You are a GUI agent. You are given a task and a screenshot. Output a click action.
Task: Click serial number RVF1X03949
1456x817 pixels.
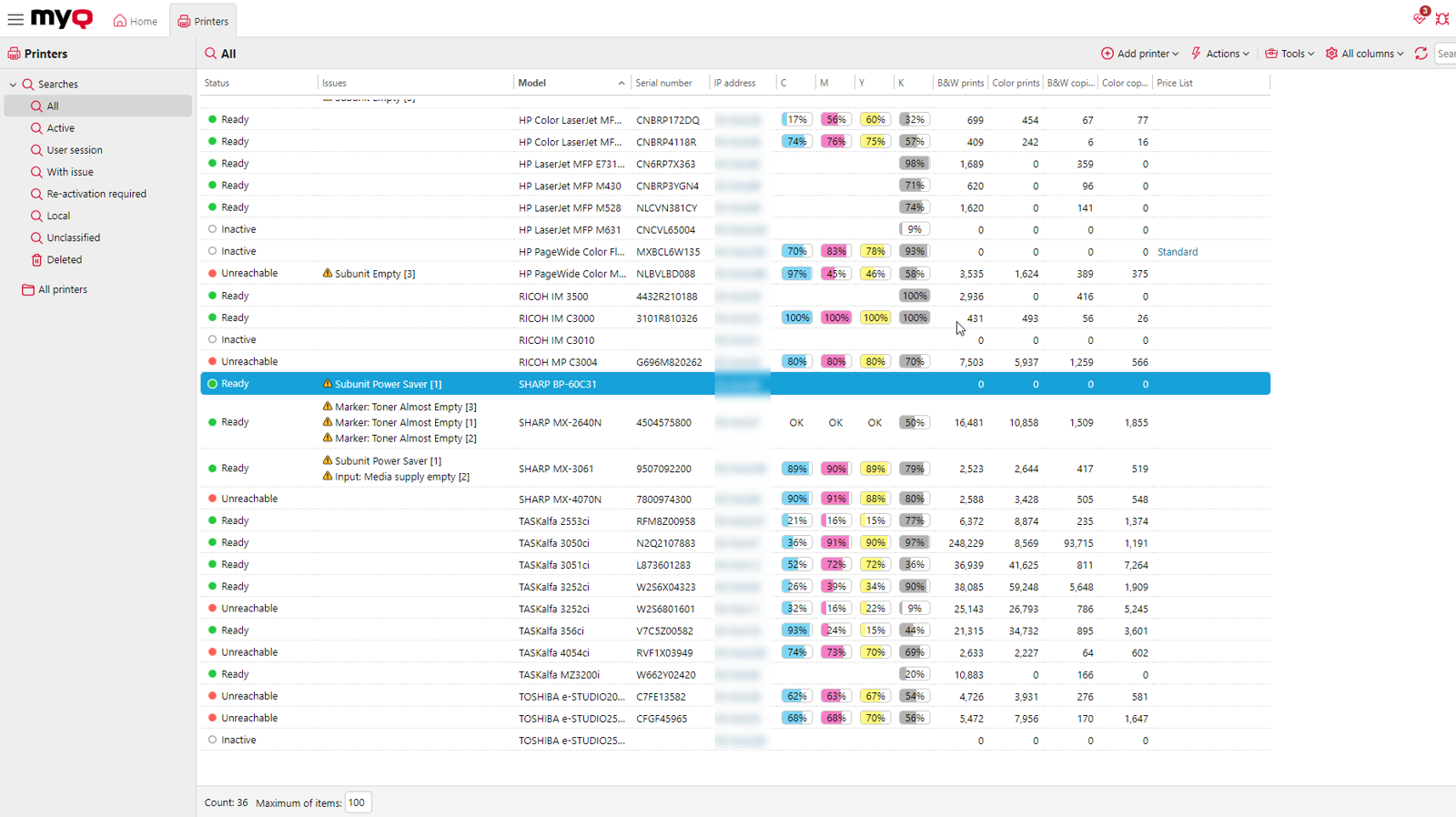point(664,653)
